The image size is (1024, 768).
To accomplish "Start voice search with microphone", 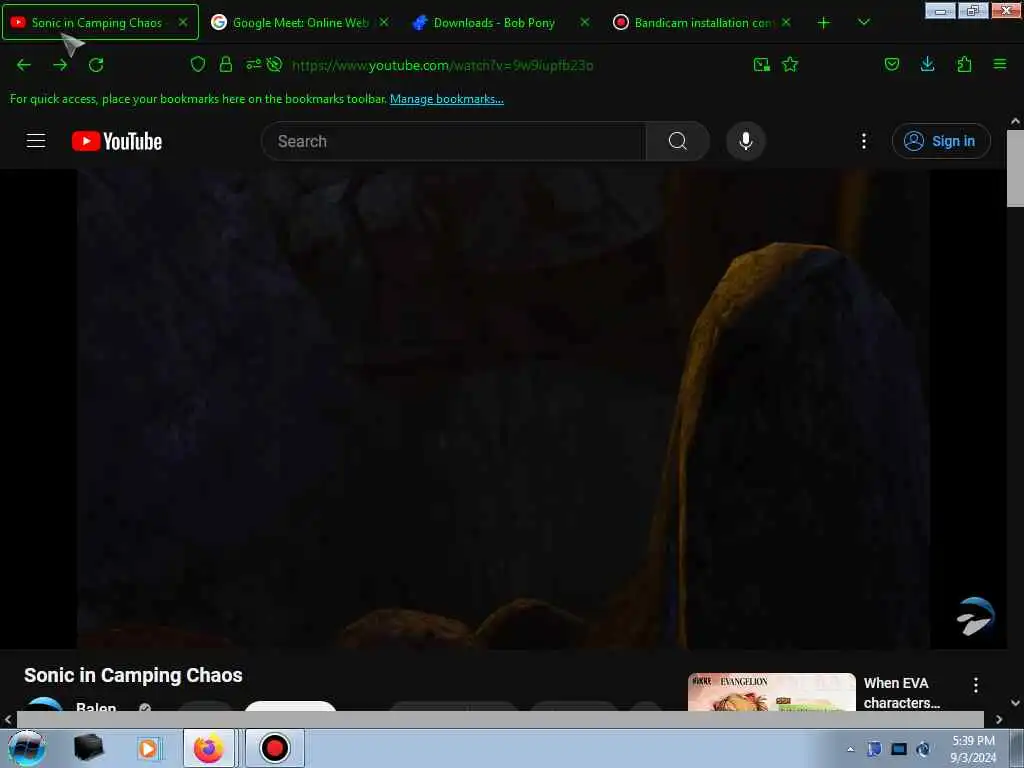I will (x=746, y=141).
